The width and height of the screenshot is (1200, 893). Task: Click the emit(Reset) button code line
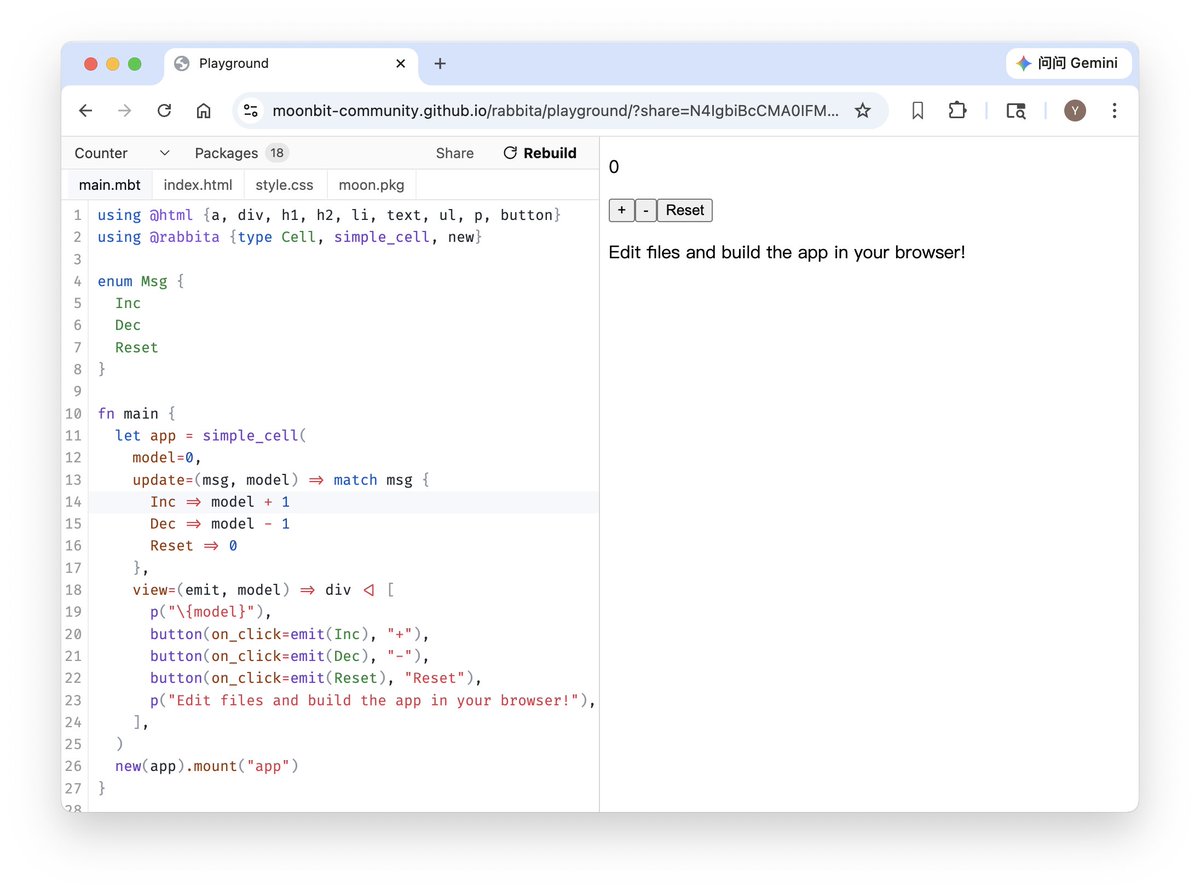tap(316, 678)
